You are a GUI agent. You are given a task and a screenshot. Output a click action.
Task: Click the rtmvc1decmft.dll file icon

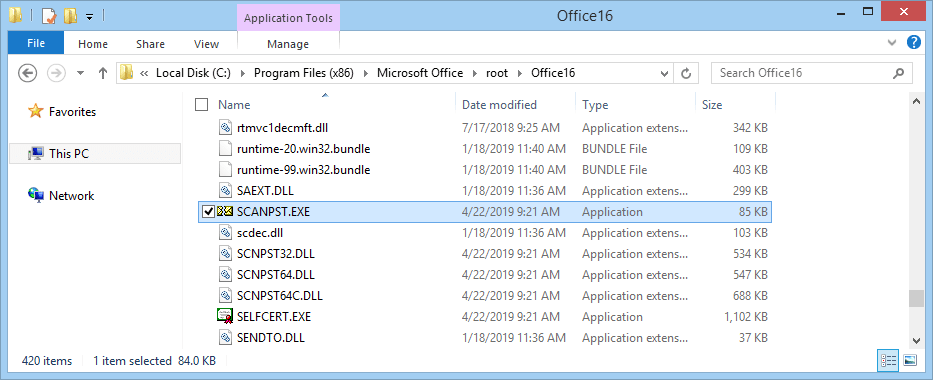(225, 127)
